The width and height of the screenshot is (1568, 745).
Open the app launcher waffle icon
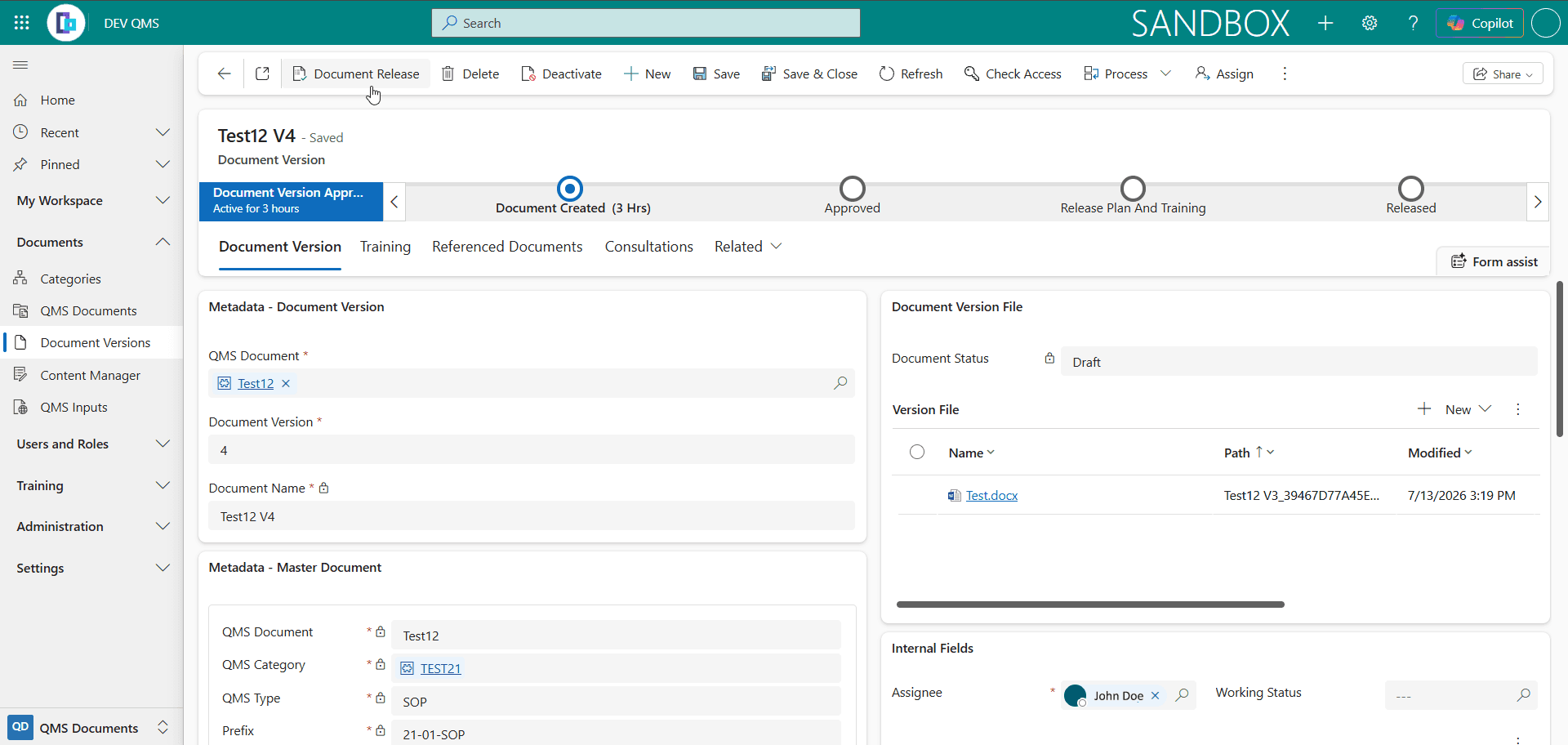coord(22,23)
